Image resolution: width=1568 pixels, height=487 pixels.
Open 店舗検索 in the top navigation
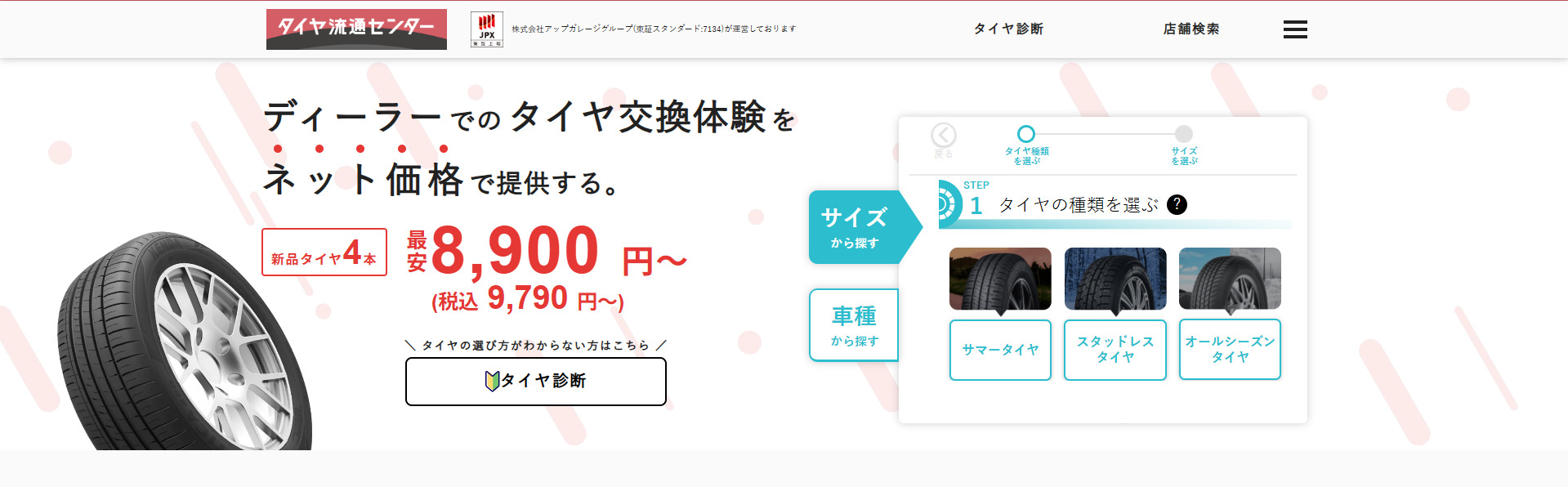(1191, 29)
